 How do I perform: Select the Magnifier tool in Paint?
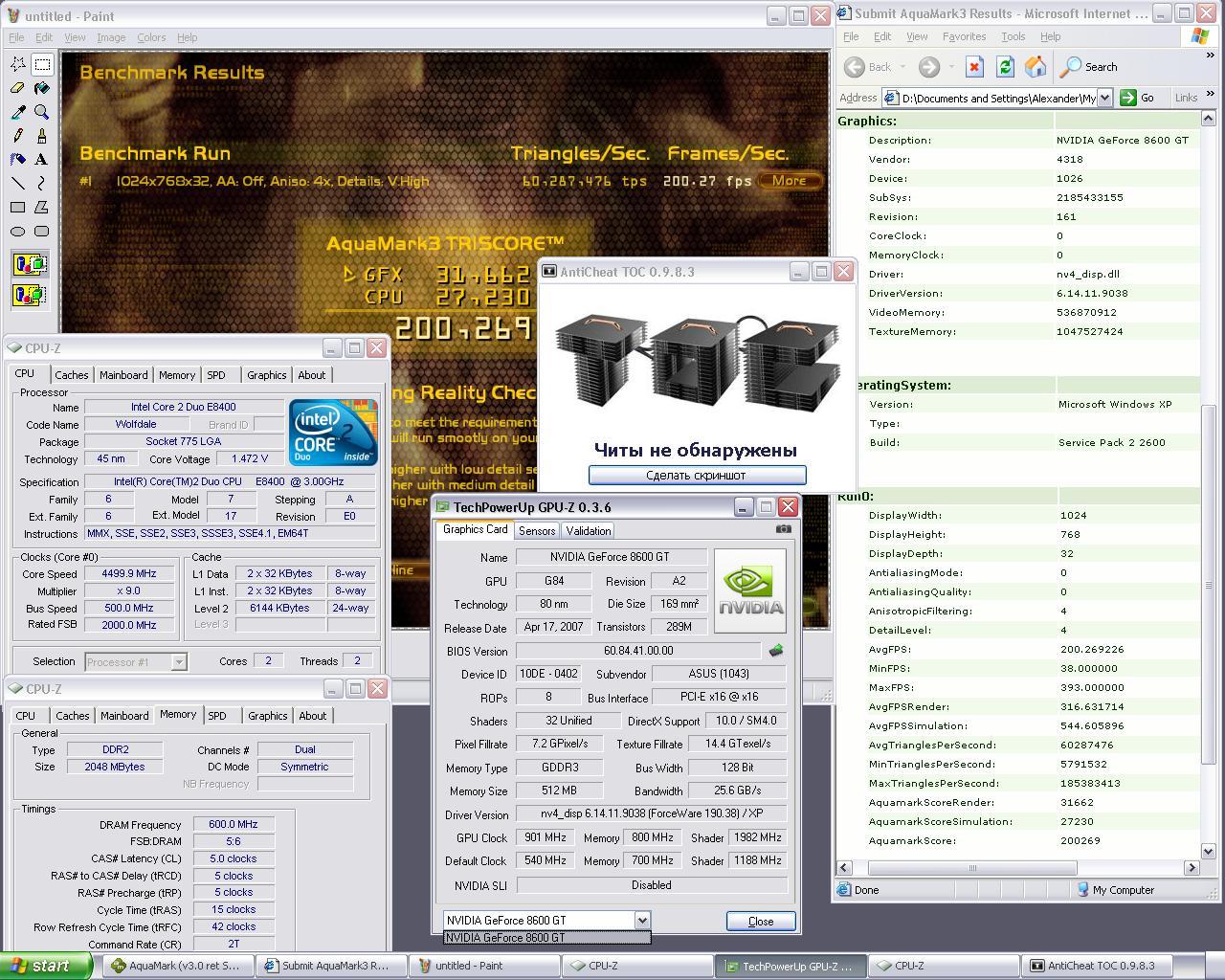42,112
